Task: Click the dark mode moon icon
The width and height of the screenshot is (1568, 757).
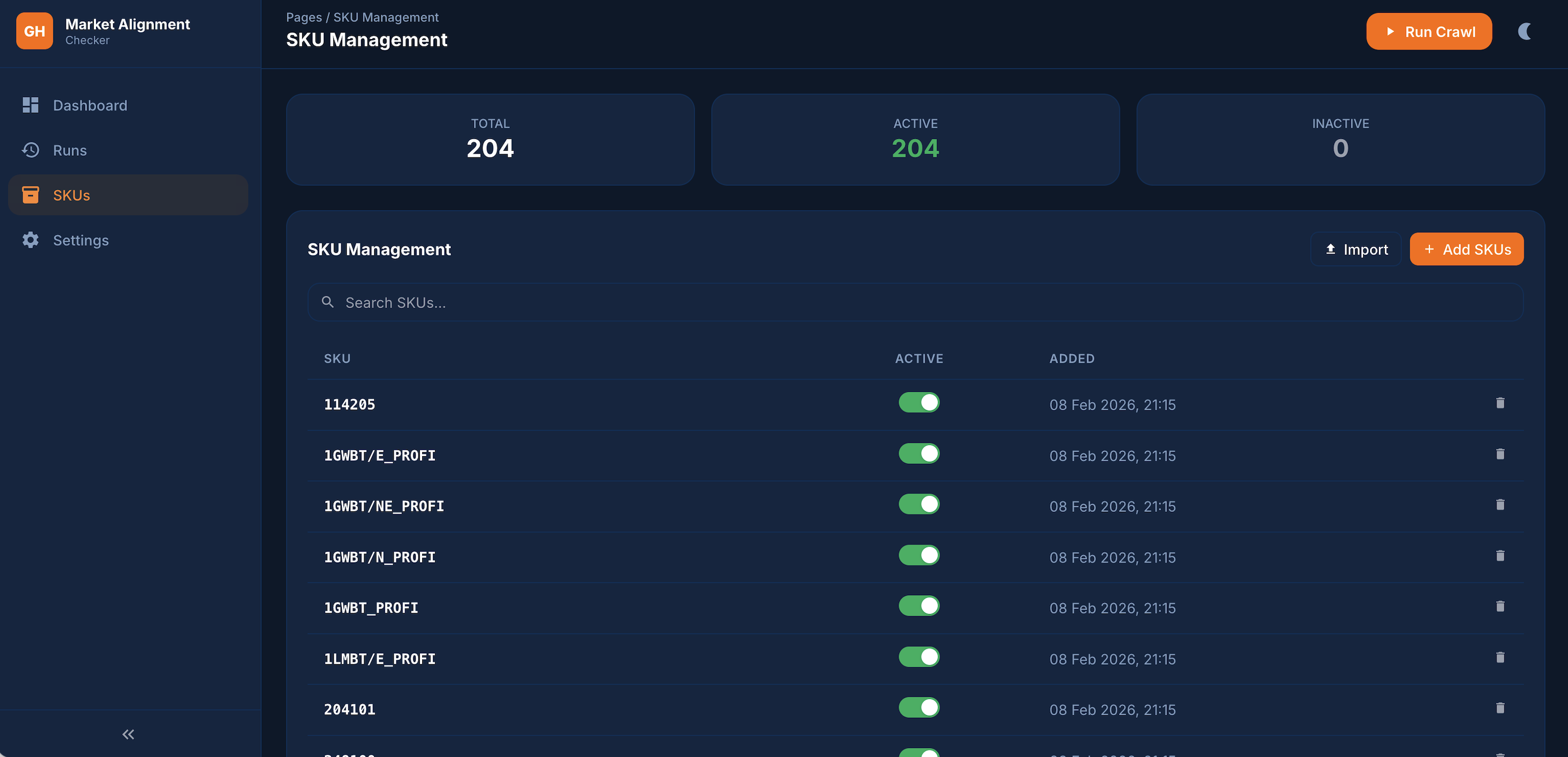Action: (1524, 31)
